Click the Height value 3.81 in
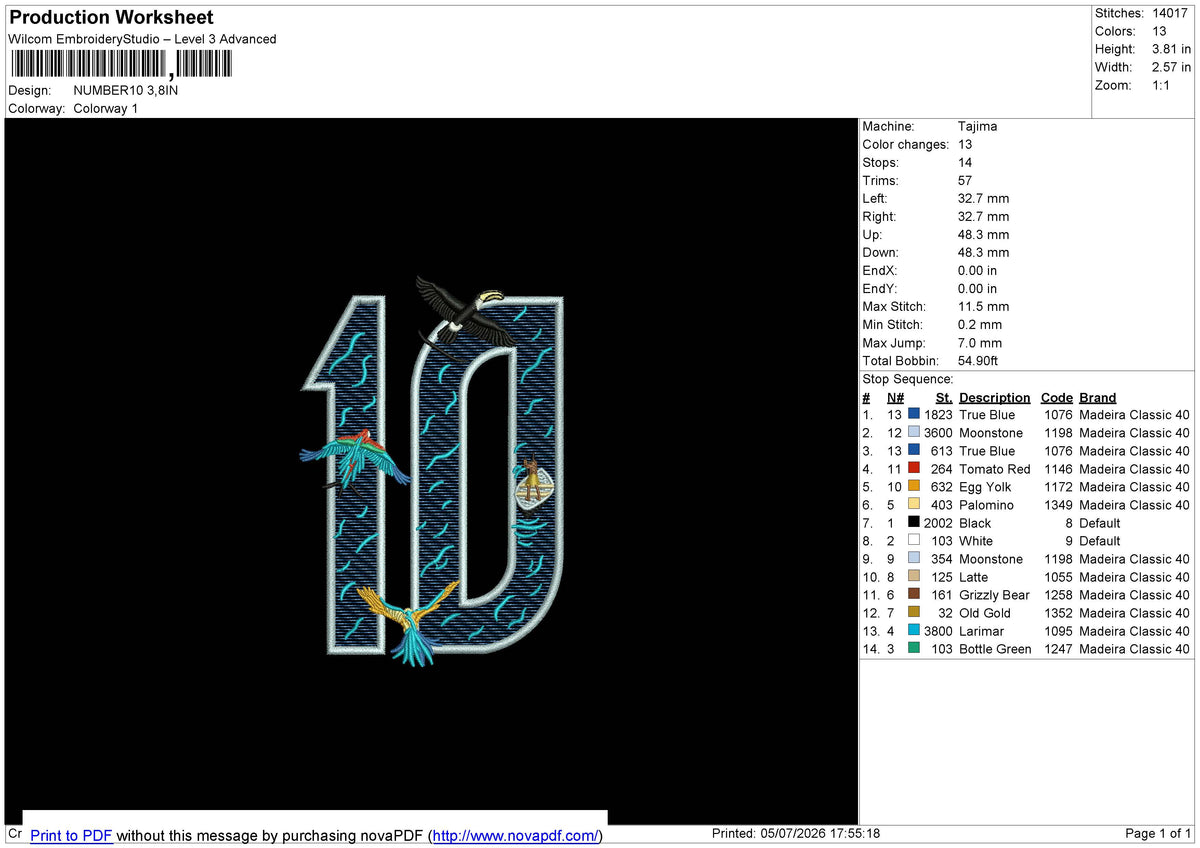The width and height of the screenshot is (1200, 848). 1172,49
